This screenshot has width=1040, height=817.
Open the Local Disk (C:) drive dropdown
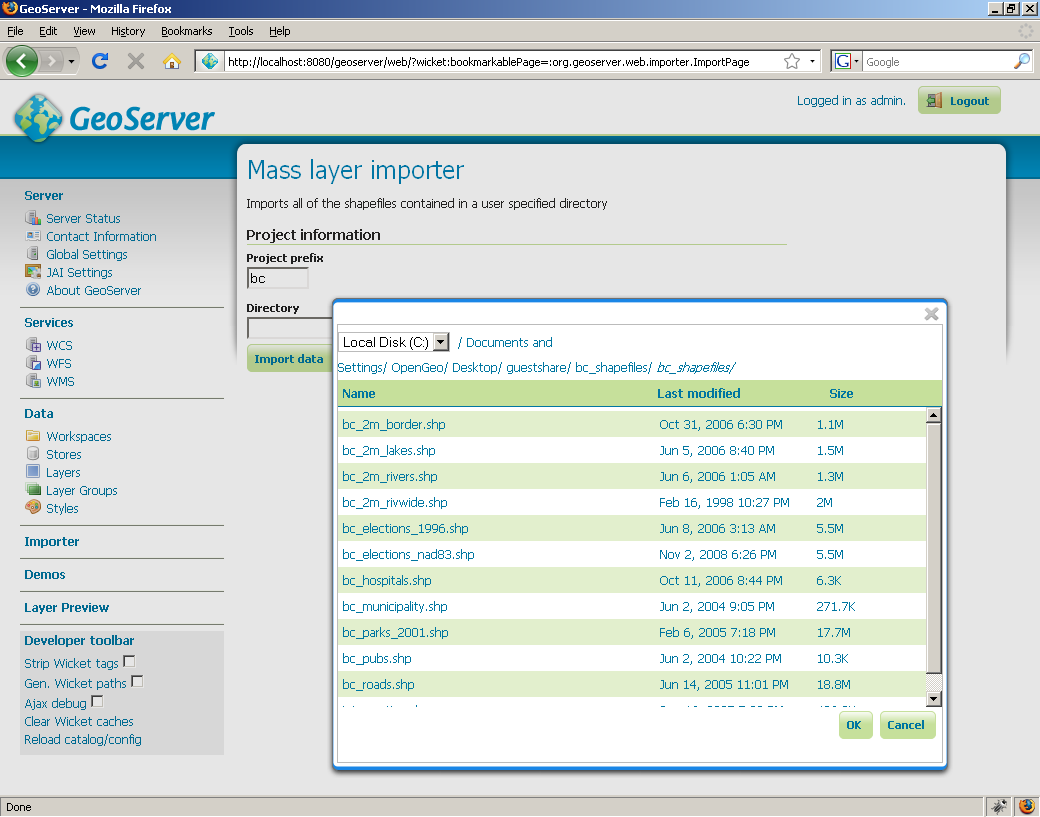pyautogui.click(x=441, y=342)
